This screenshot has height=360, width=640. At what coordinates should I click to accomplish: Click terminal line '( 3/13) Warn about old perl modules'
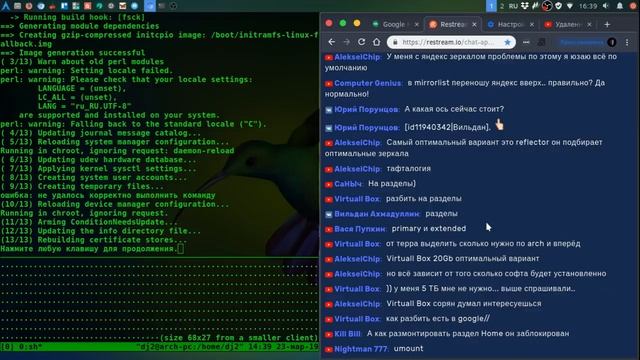(82, 62)
